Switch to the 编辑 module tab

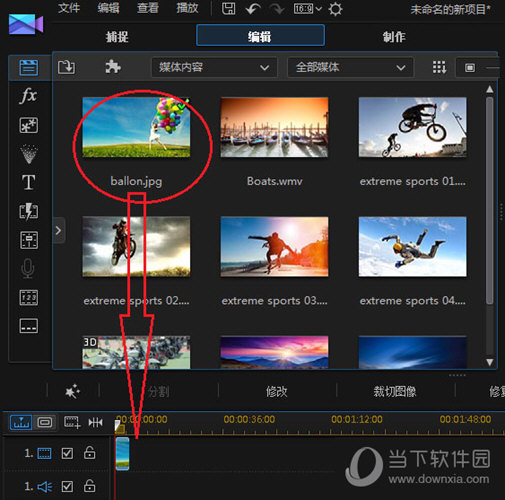point(260,35)
